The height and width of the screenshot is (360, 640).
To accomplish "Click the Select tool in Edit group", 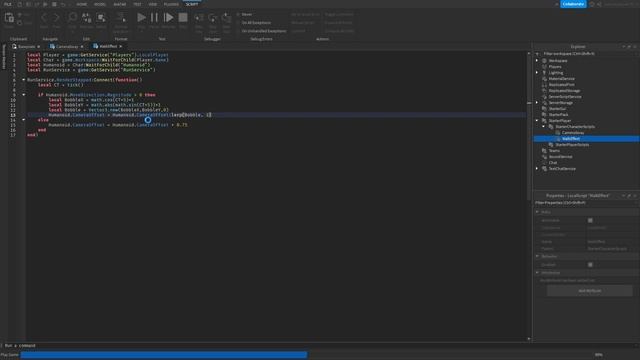I will [101, 18].
